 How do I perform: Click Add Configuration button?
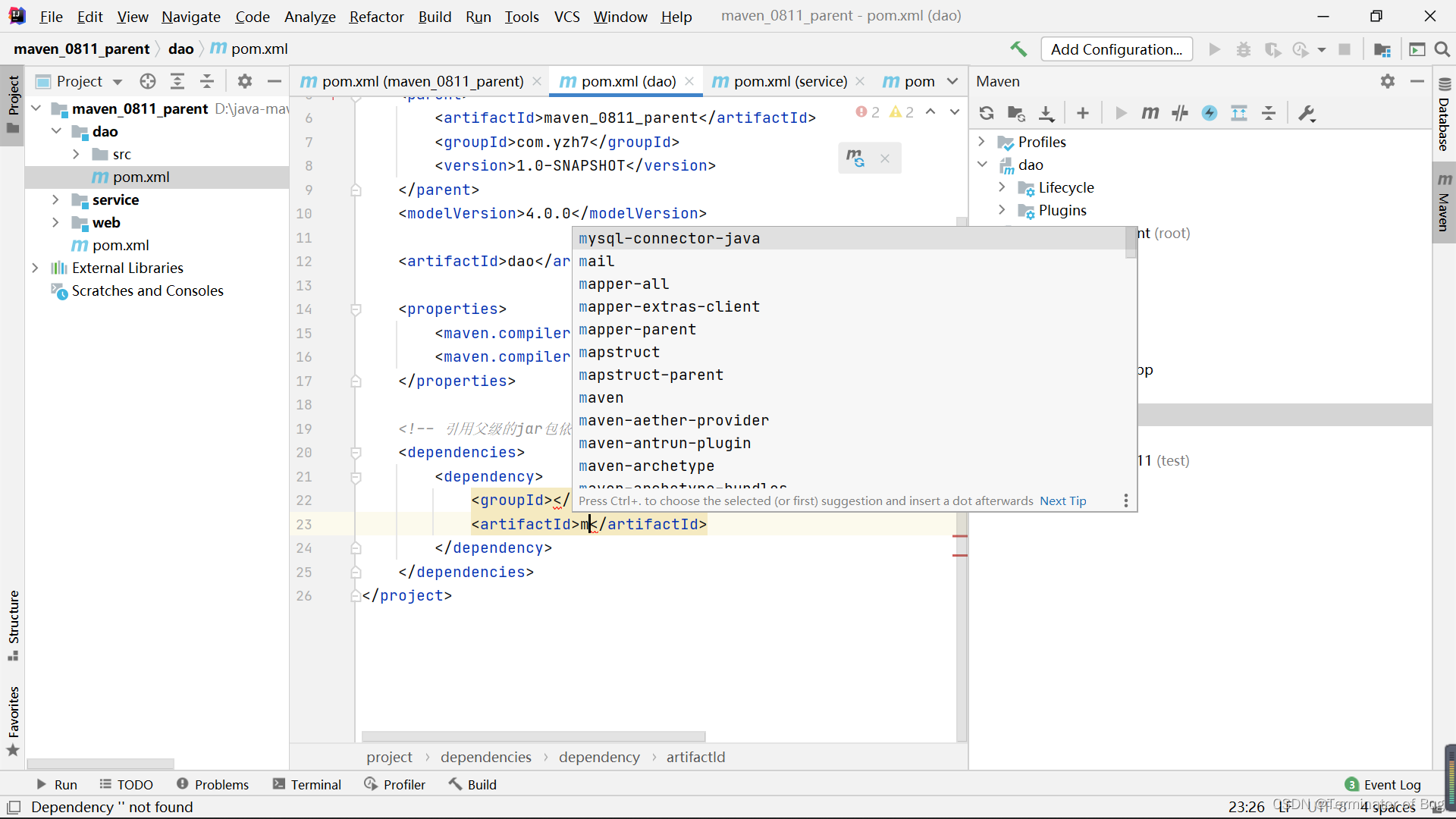click(1116, 49)
